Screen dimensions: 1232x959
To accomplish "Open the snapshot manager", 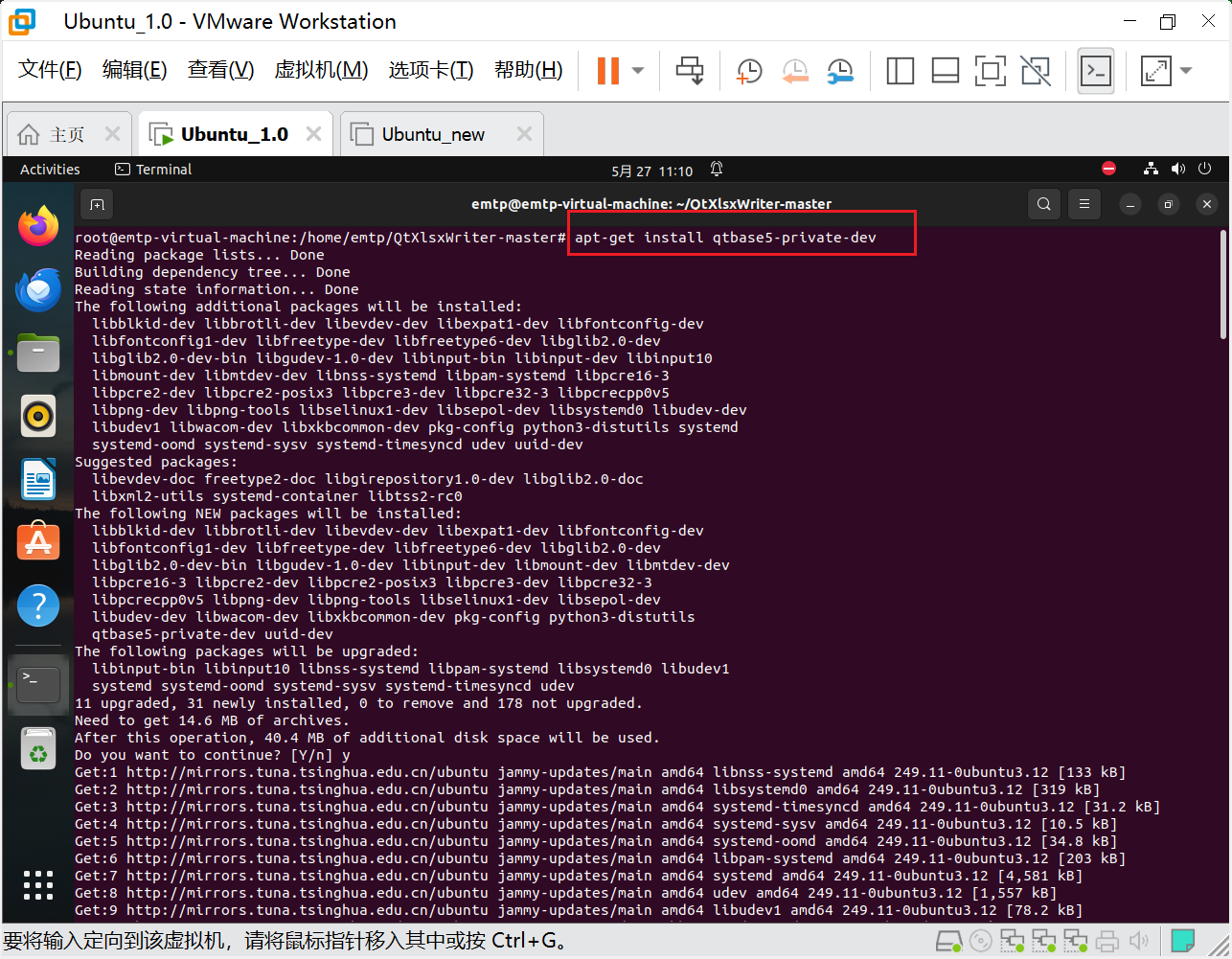I will (x=840, y=70).
